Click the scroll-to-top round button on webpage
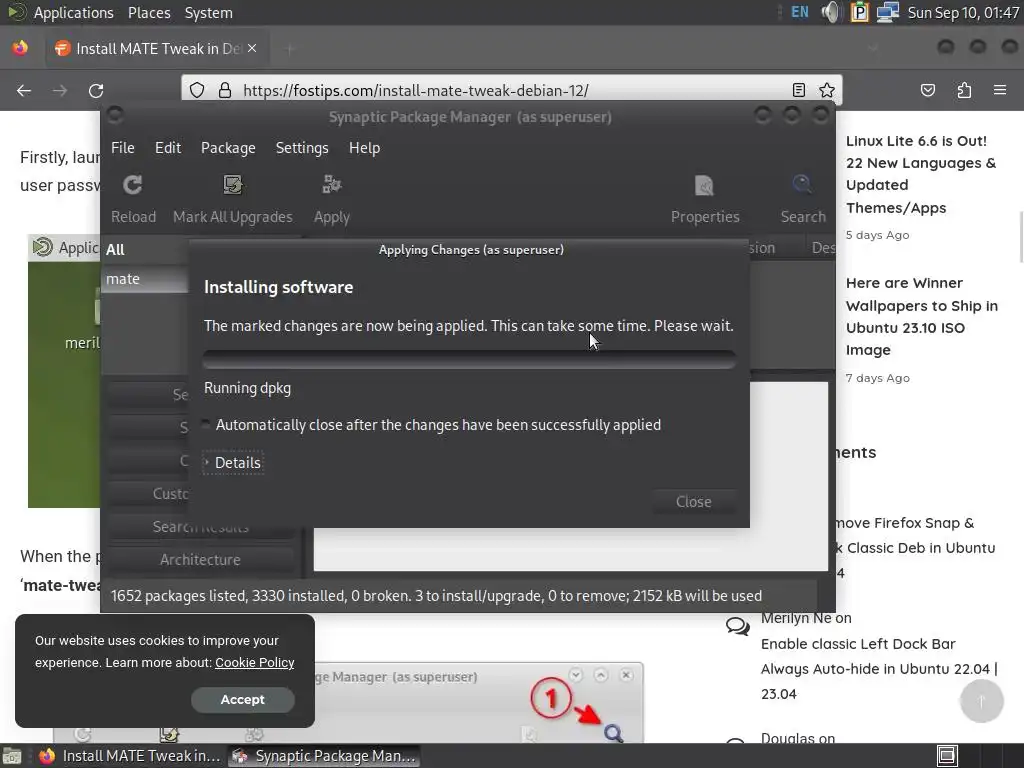 pos(981,701)
